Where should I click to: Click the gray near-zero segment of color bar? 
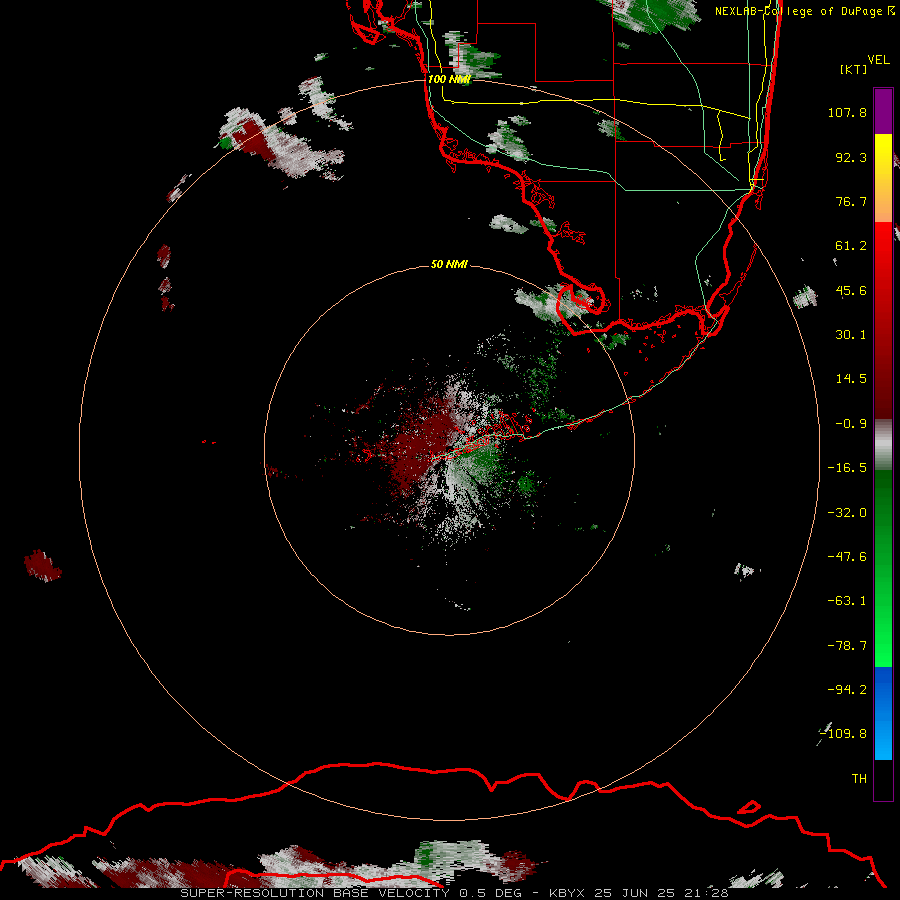tap(883, 445)
